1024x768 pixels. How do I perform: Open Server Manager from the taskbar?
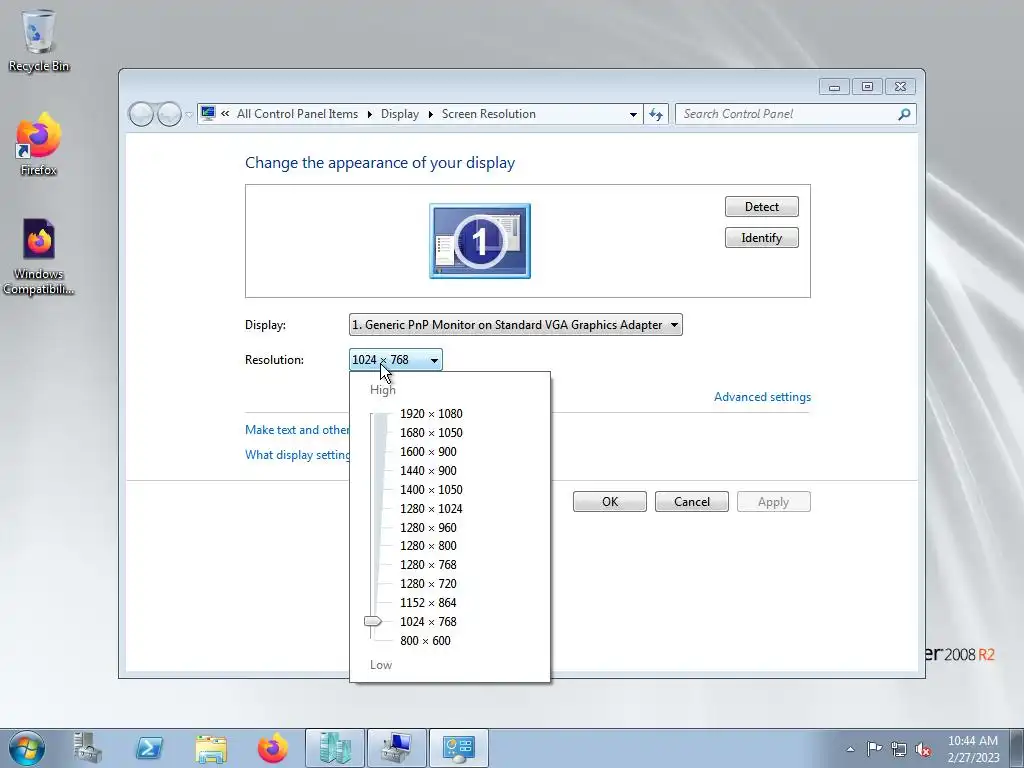(88, 748)
